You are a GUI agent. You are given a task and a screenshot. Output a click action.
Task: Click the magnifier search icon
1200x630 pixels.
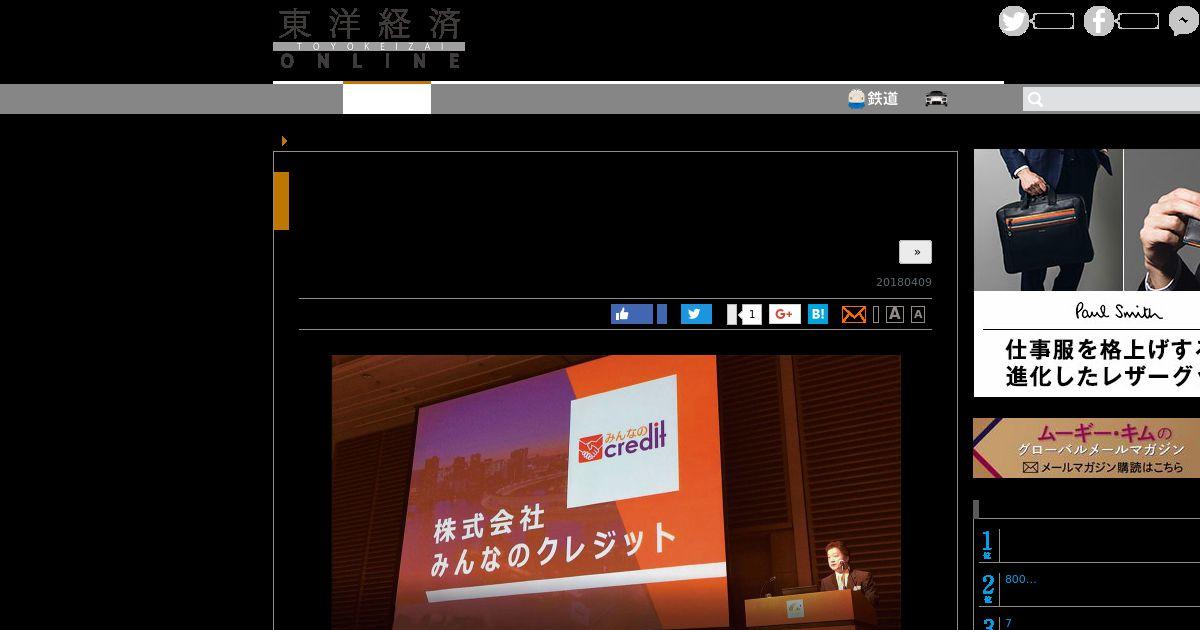tap(1035, 99)
